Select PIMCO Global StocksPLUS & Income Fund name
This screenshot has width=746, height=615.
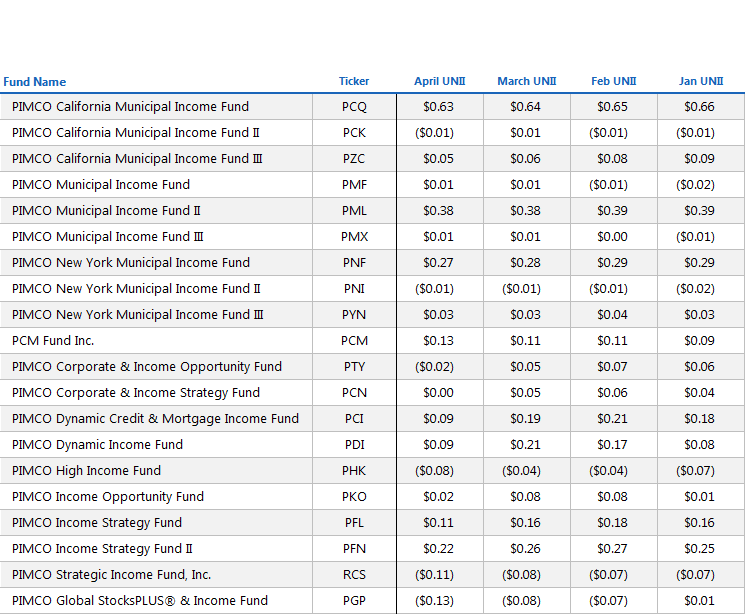tap(140, 601)
